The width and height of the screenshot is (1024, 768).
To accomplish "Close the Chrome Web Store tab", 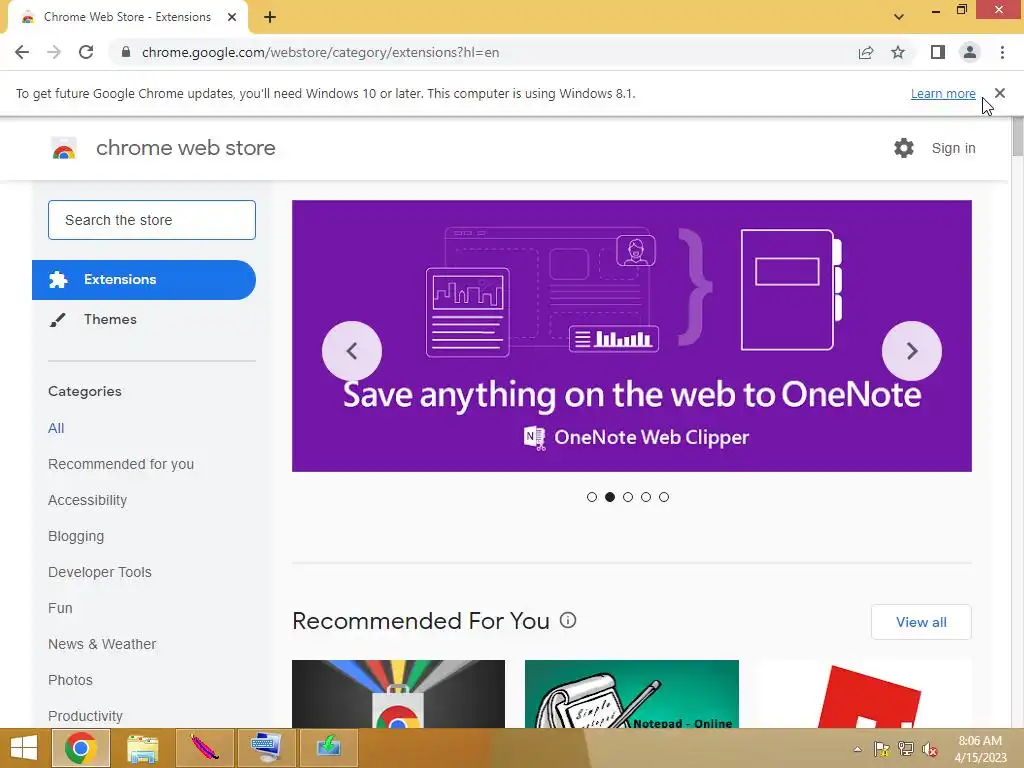I will [232, 17].
